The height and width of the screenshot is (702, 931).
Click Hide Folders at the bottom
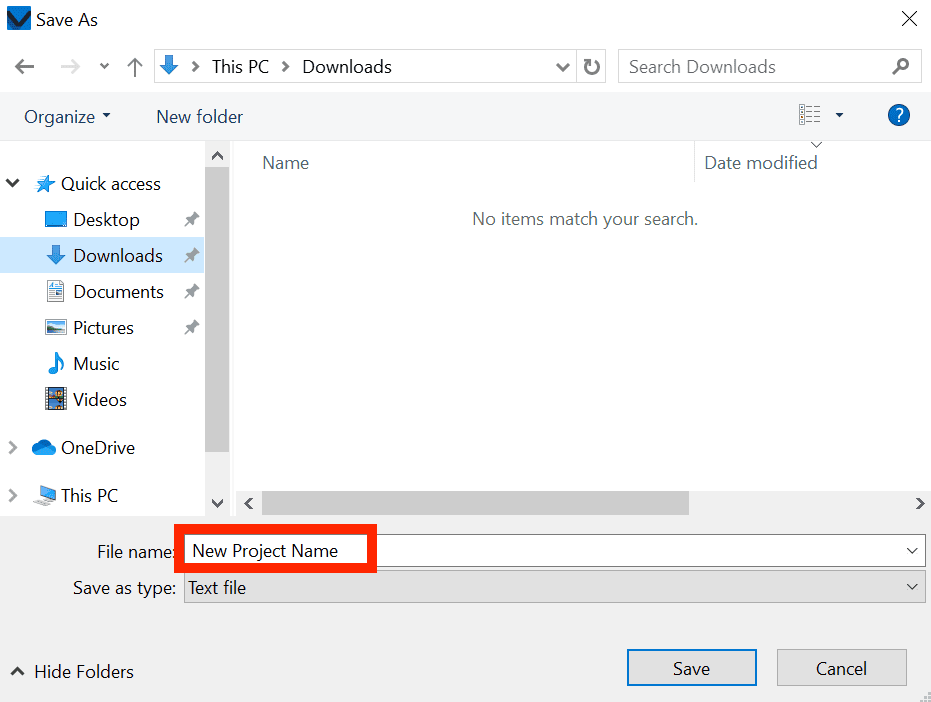tap(70, 671)
